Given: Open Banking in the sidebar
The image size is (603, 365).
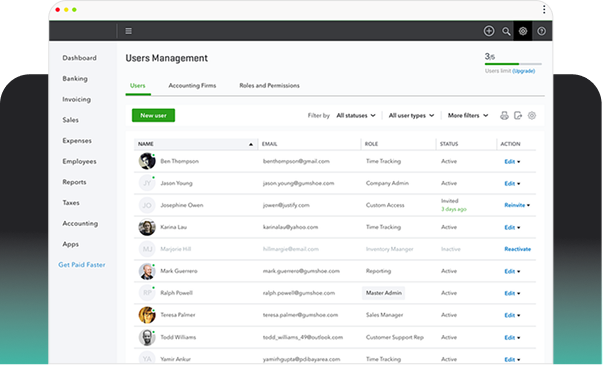Looking at the screenshot, I should coord(75,78).
